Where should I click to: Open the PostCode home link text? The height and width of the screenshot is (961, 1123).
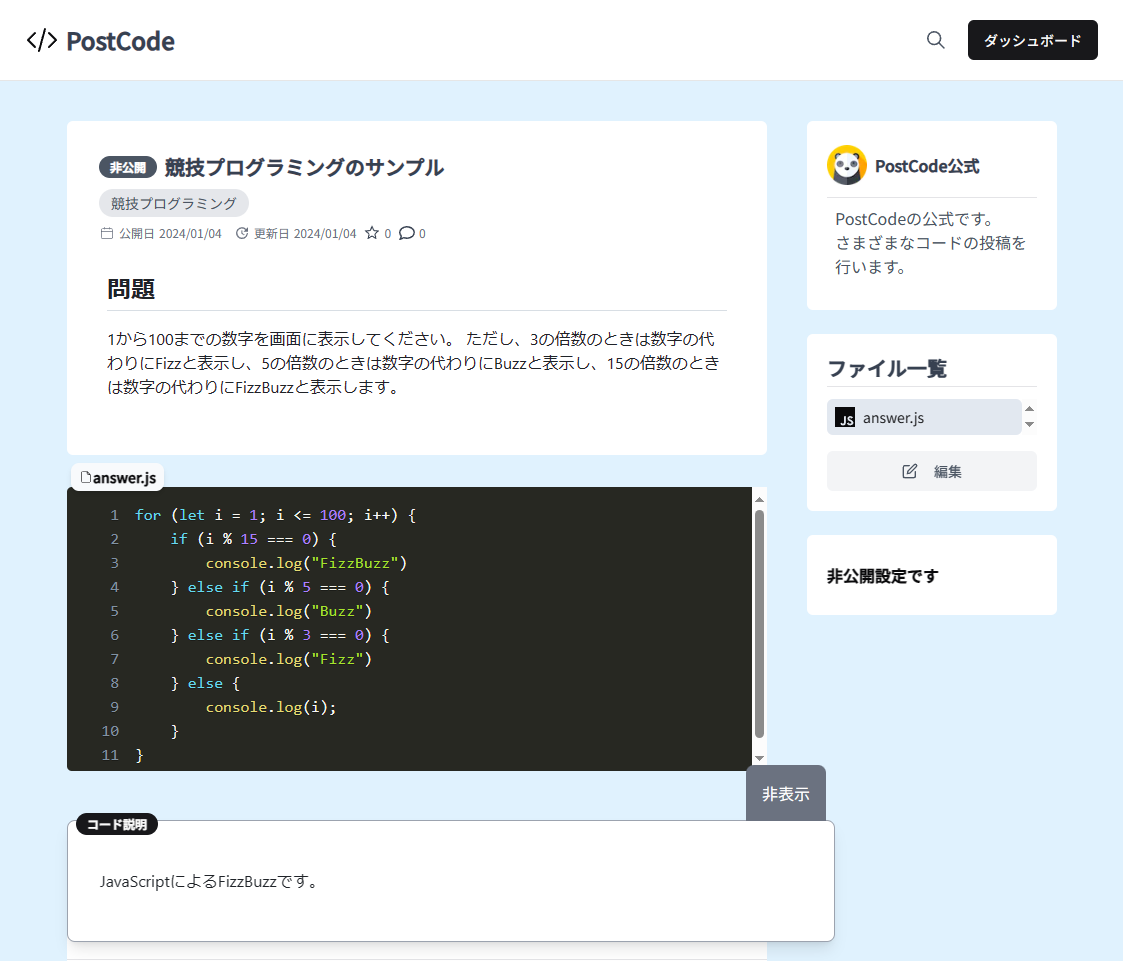[120, 41]
